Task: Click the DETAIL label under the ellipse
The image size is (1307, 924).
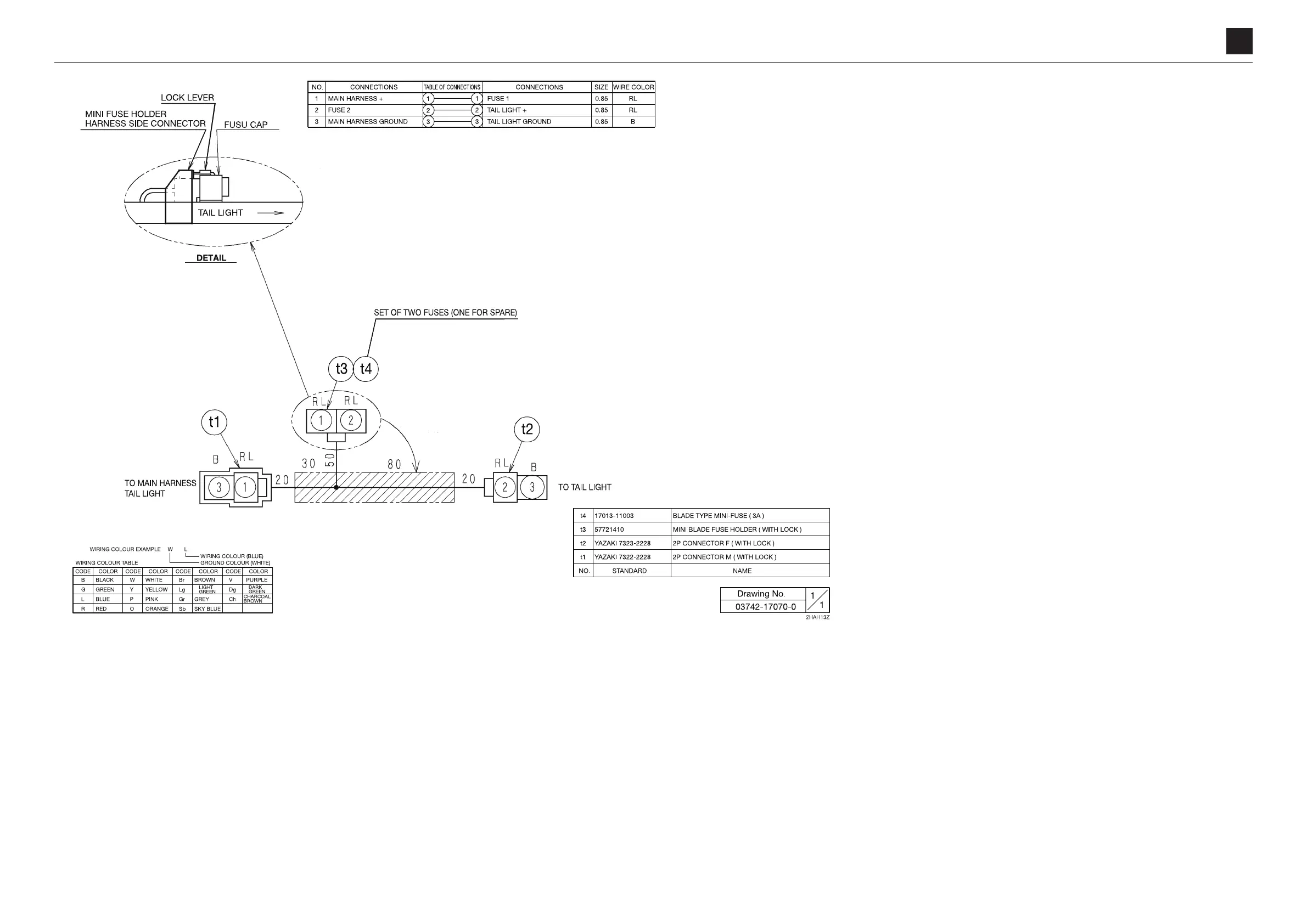Action: (x=211, y=258)
